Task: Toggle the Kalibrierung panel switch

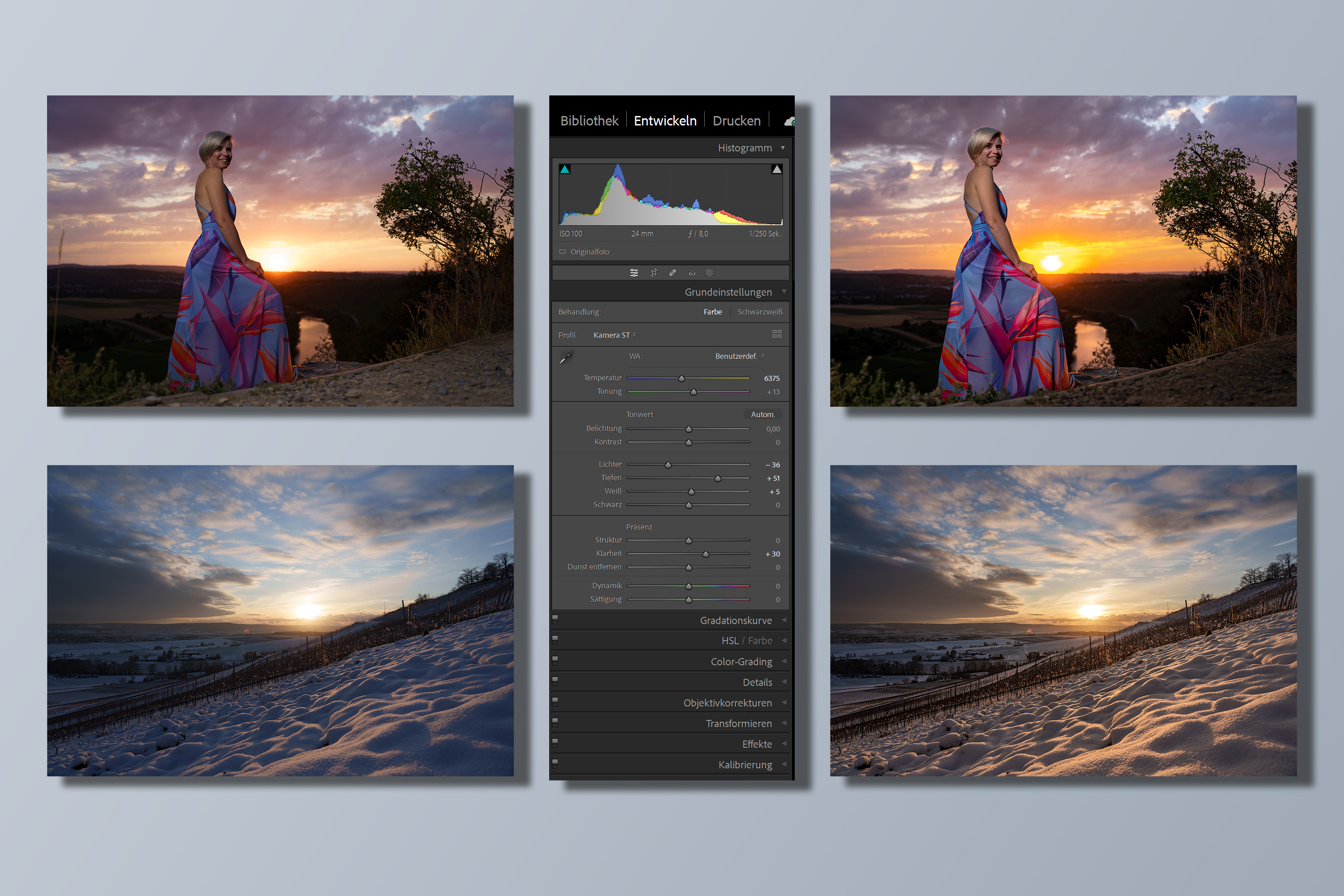Action: click(555, 763)
